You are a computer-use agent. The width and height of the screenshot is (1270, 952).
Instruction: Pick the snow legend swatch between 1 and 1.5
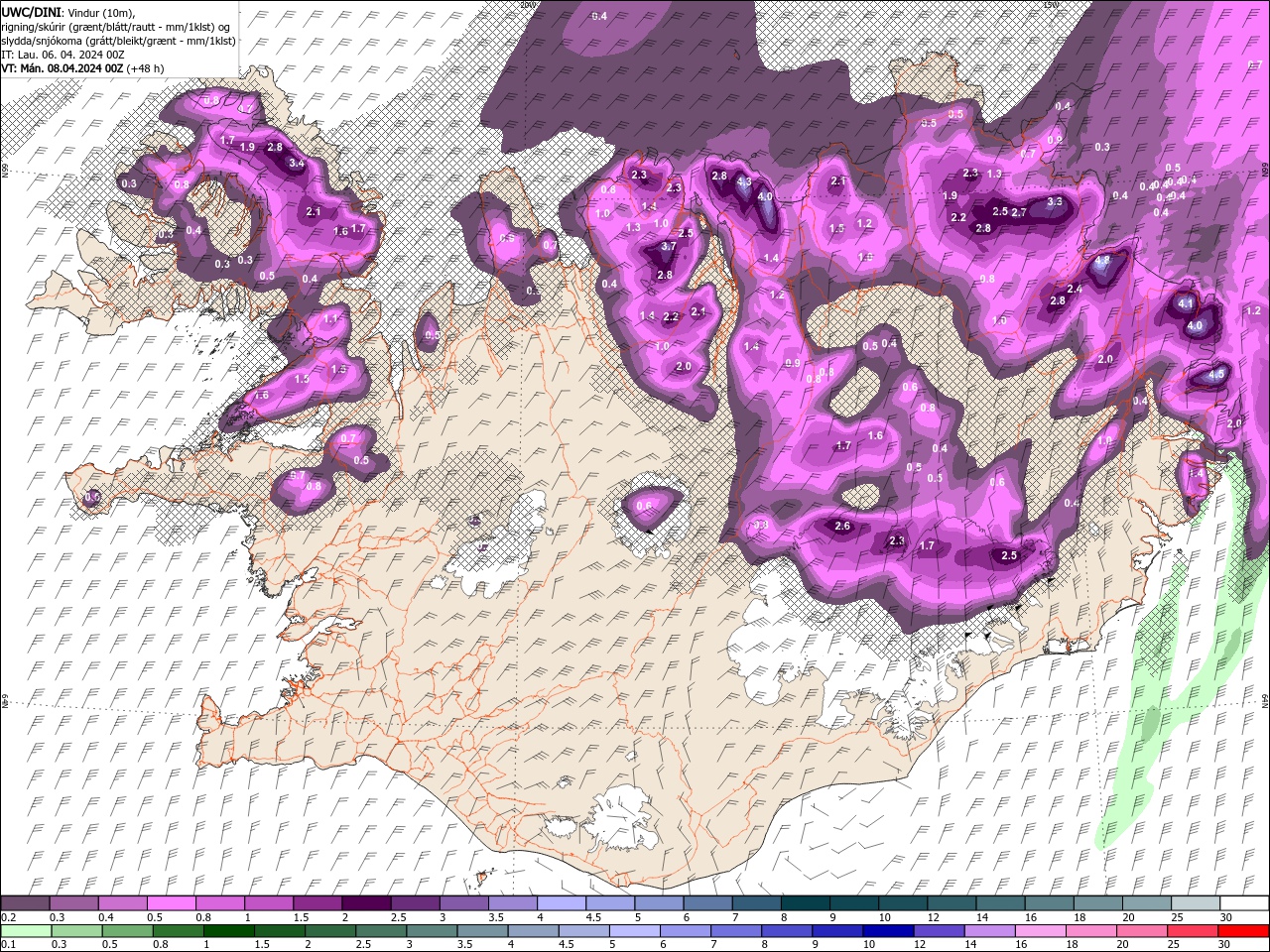[269, 903]
